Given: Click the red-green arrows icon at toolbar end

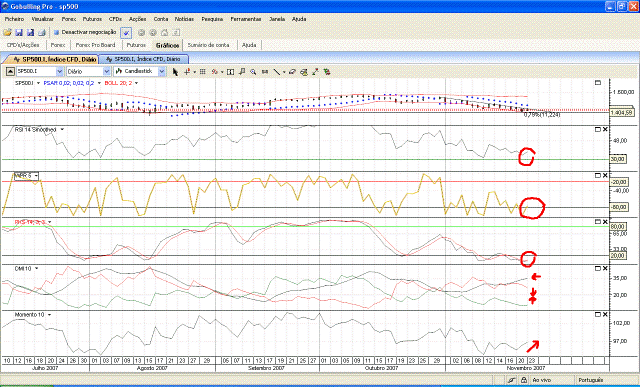Looking at the screenshot, I should [327, 72].
